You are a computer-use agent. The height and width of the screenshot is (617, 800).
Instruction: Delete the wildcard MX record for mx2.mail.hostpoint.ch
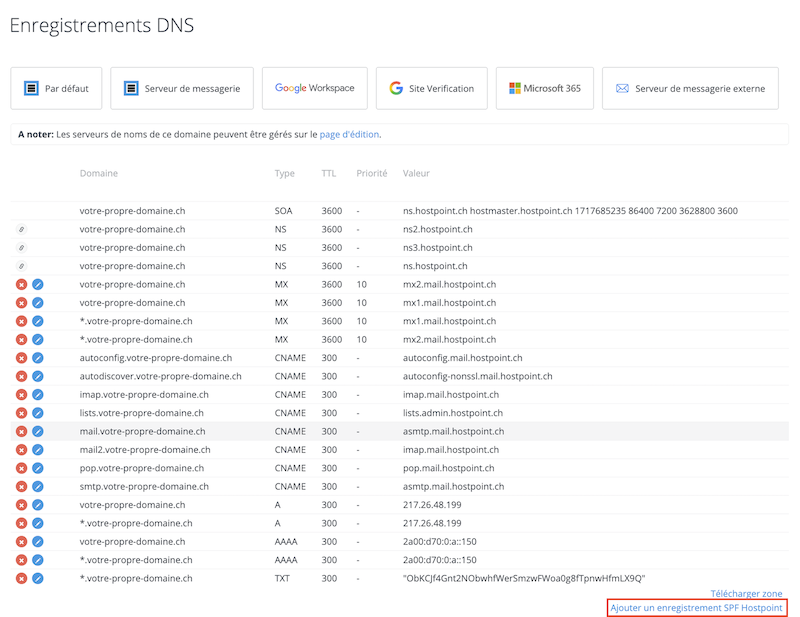21,339
